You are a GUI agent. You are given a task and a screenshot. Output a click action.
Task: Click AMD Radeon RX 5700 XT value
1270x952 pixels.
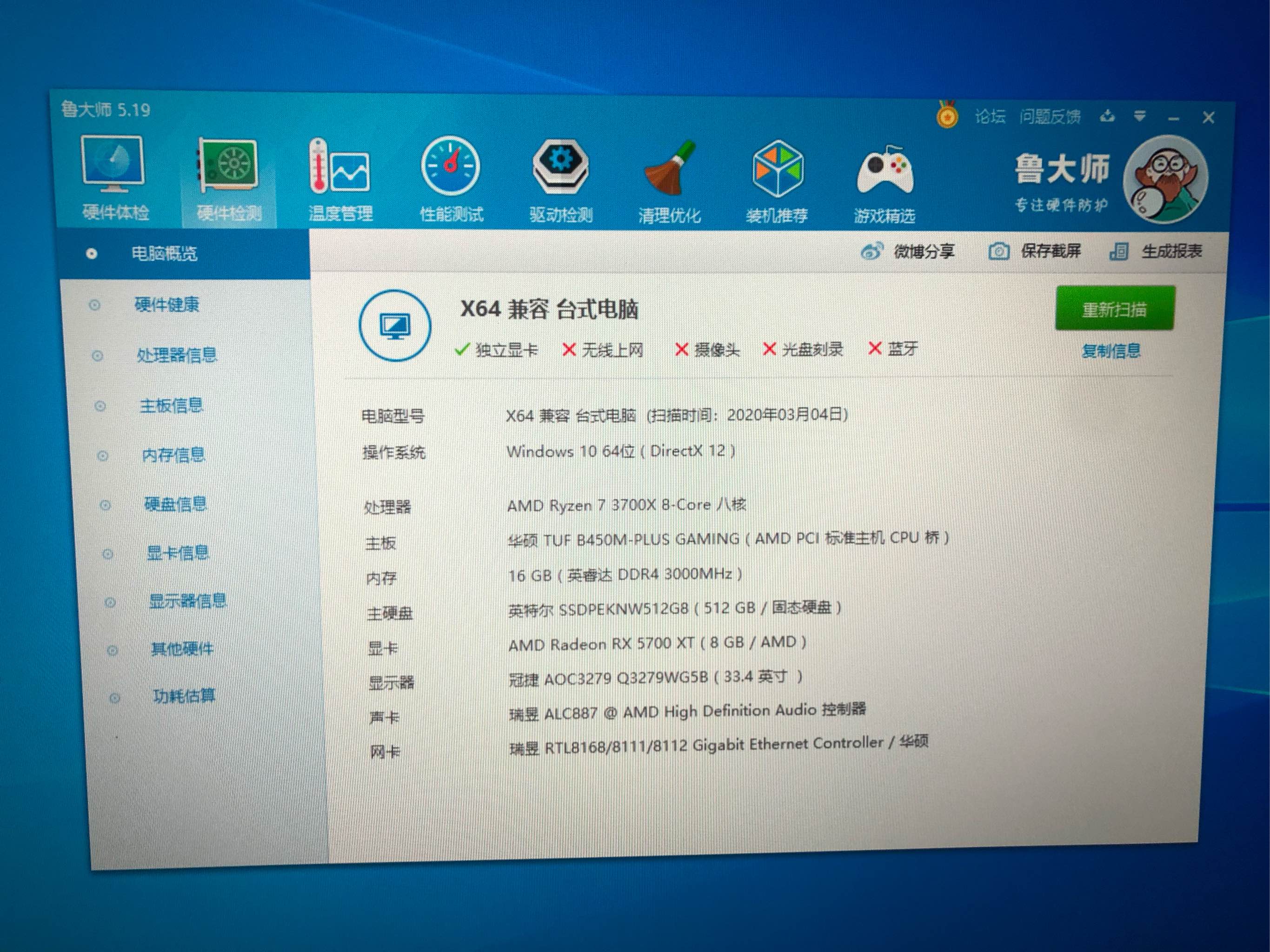click(658, 643)
